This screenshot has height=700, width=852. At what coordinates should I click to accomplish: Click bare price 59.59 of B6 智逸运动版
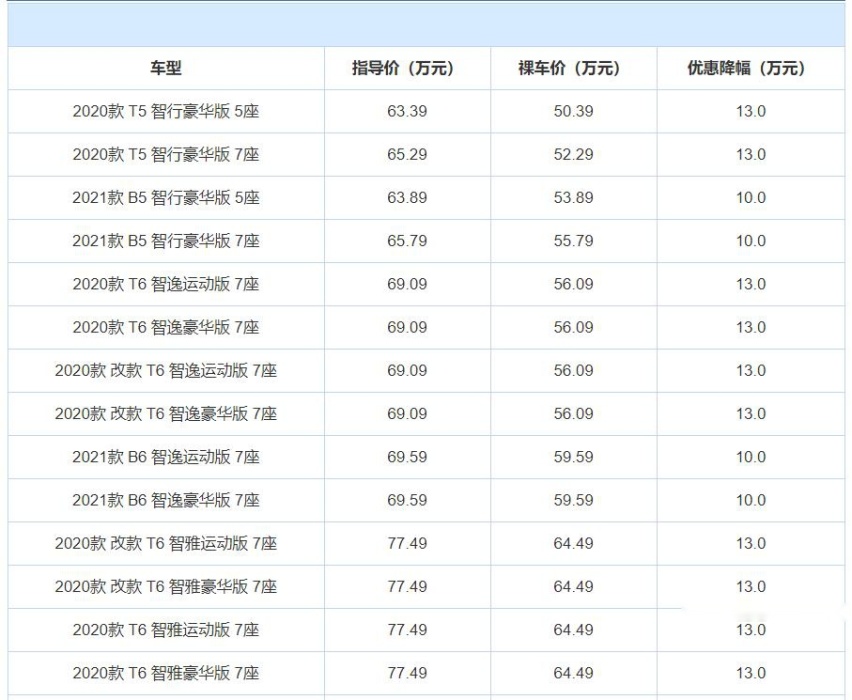click(x=573, y=457)
